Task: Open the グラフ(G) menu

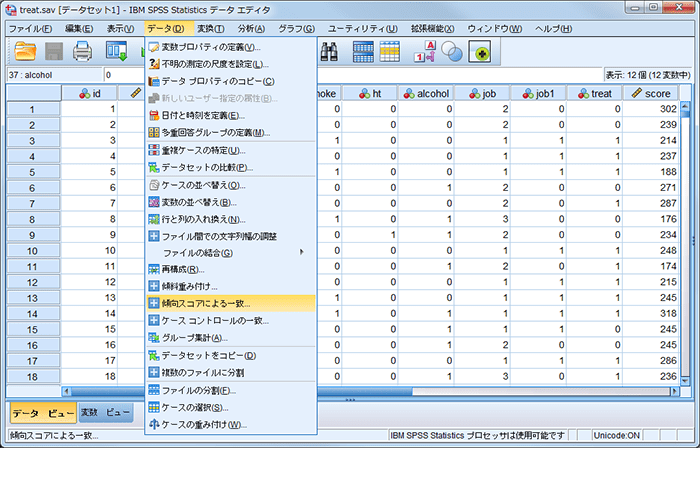Action: coord(296,29)
